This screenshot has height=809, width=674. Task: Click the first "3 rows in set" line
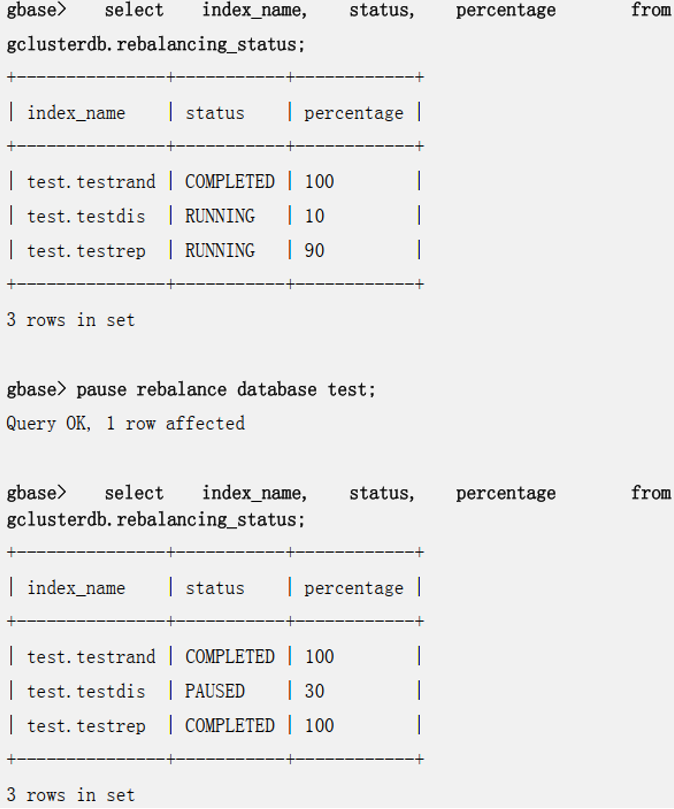click(x=70, y=320)
